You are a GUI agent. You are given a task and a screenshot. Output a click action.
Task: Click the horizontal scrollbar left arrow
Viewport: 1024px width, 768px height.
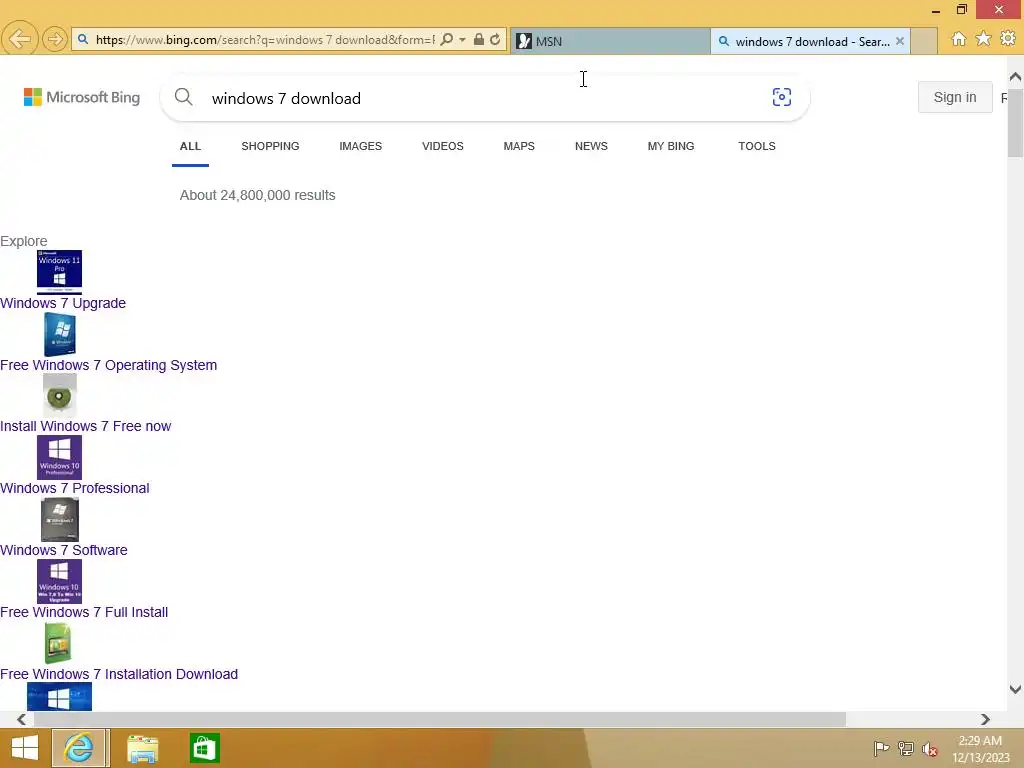[x=21, y=719]
